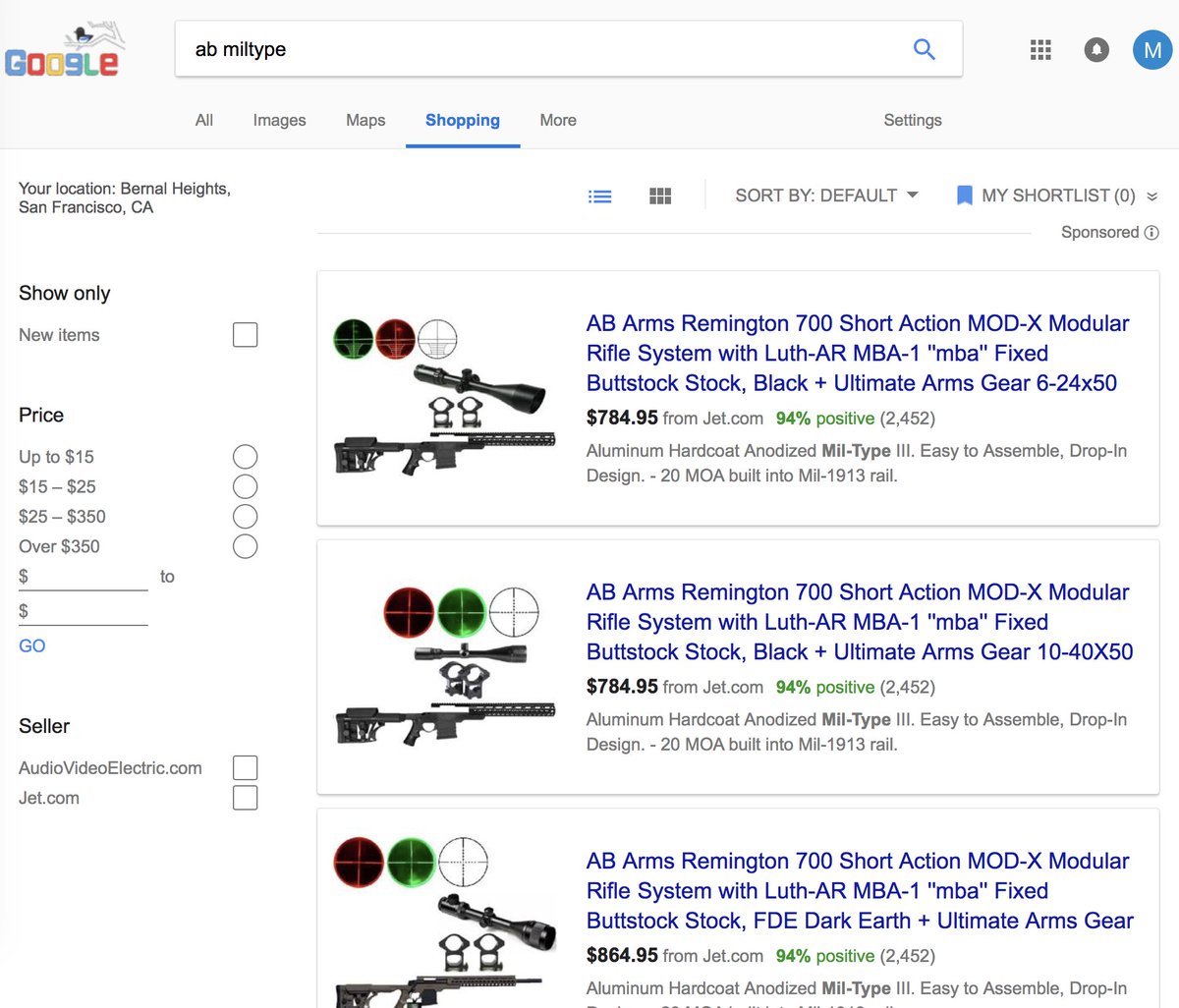Click the Jet.com seller label
This screenshot has width=1179, height=1008.
[x=49, y=799]
